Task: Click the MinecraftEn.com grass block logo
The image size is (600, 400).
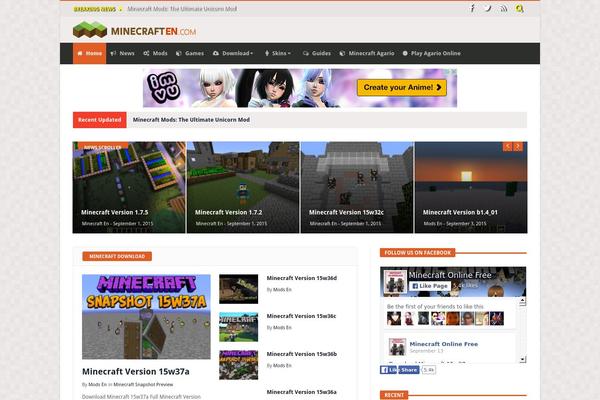Action: coord(90,30)
